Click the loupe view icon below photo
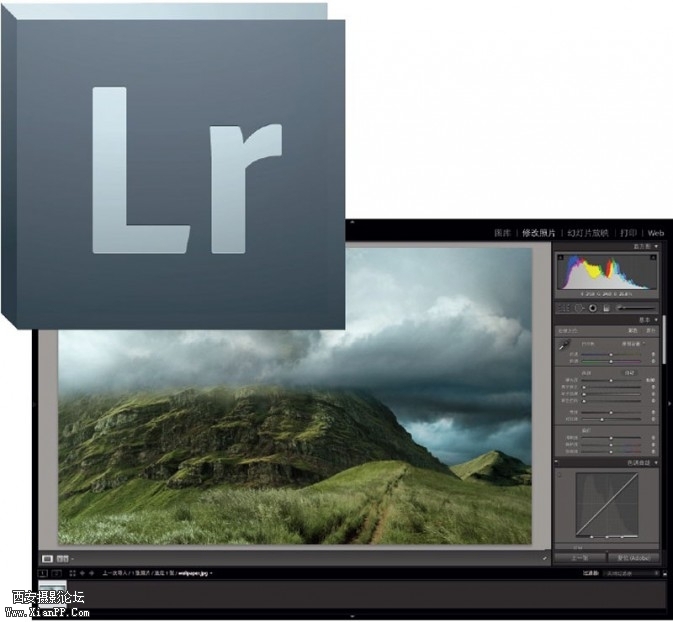This screenshot has height=622, width=673. (47, 558)
